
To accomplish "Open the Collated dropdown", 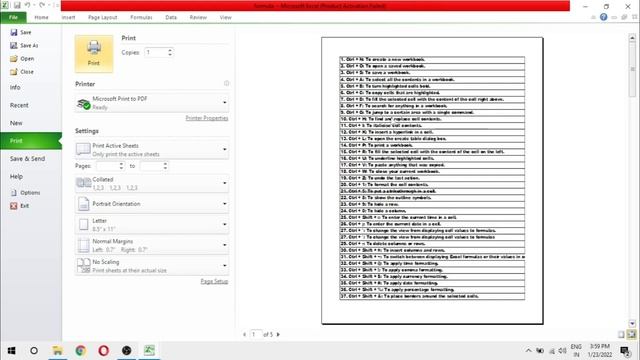I will point(152,183).
